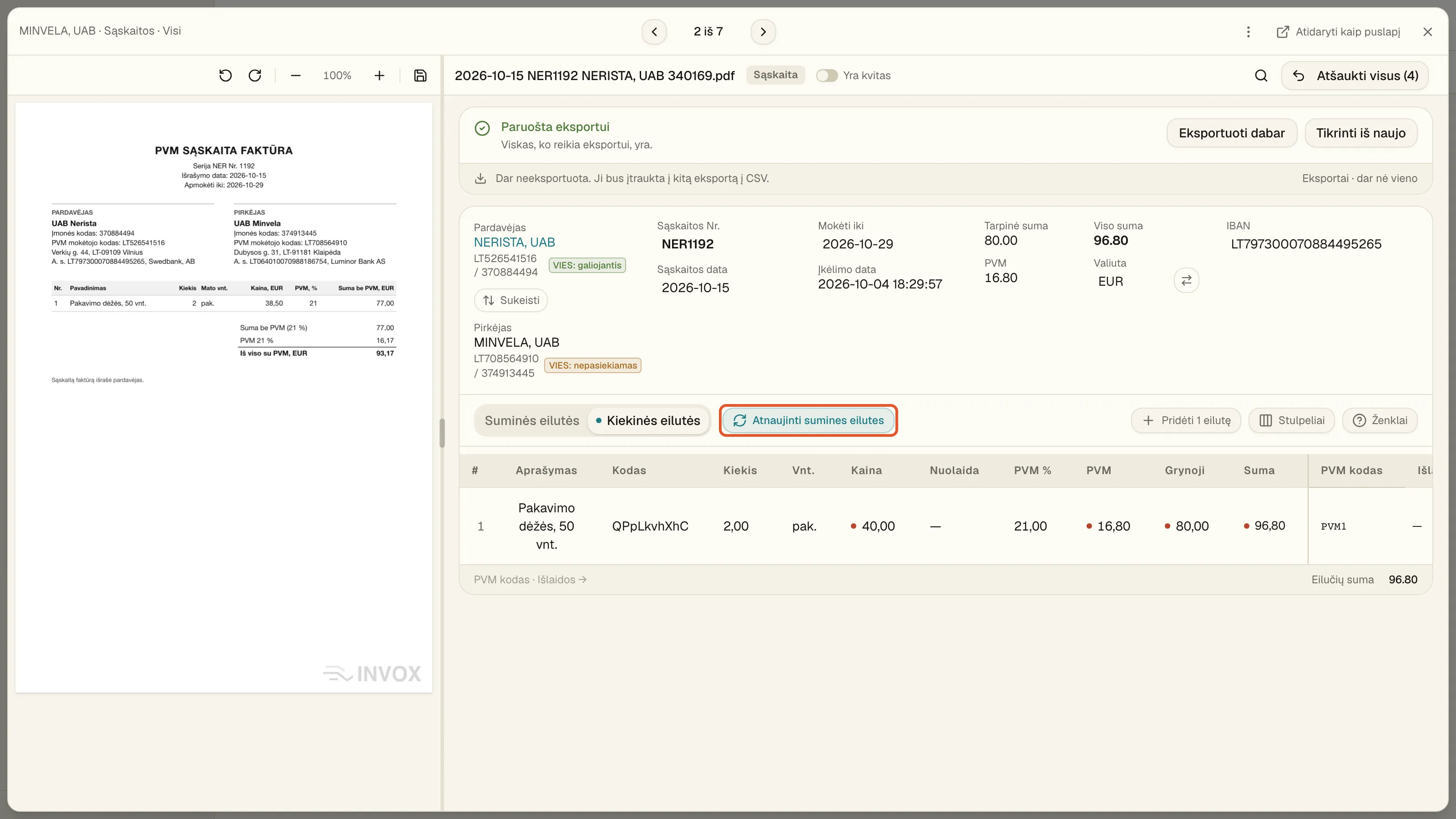Image resolution: width=1456 pixels, height=819 pixels.
Task: Click the '100%' zoom level value
Action: coord(337,75)
